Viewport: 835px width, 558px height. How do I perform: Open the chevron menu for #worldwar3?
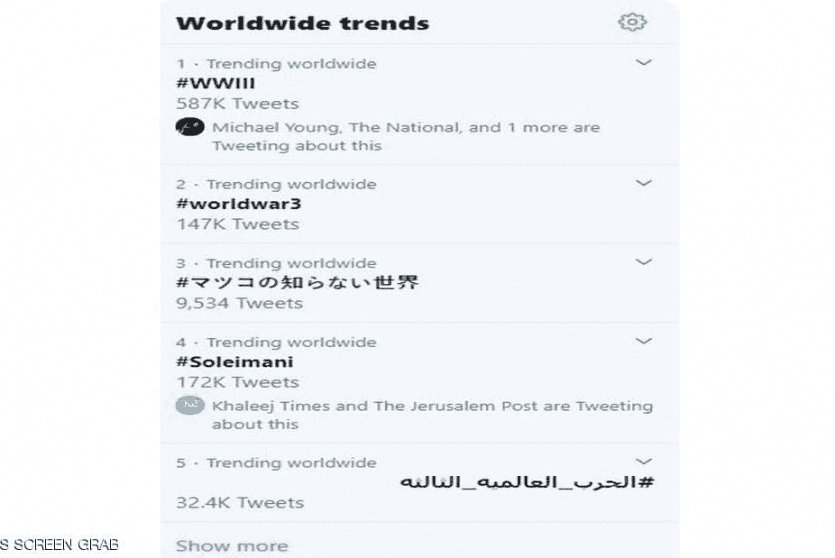pyautogui.click(x=644, y=183)
